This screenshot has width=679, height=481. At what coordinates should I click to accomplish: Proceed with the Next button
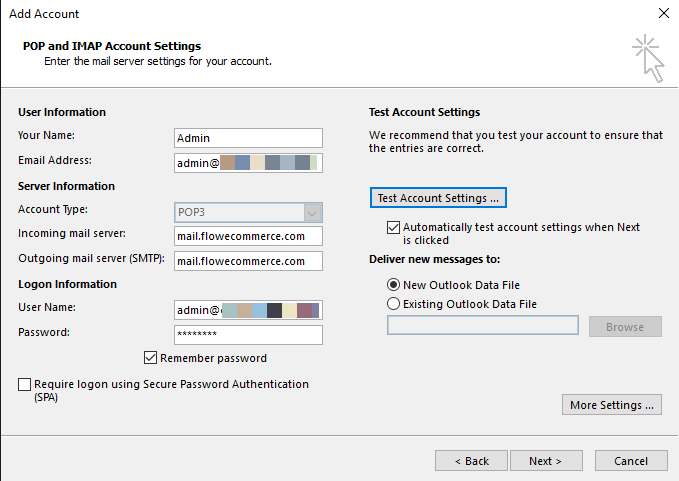coord(546,461)
